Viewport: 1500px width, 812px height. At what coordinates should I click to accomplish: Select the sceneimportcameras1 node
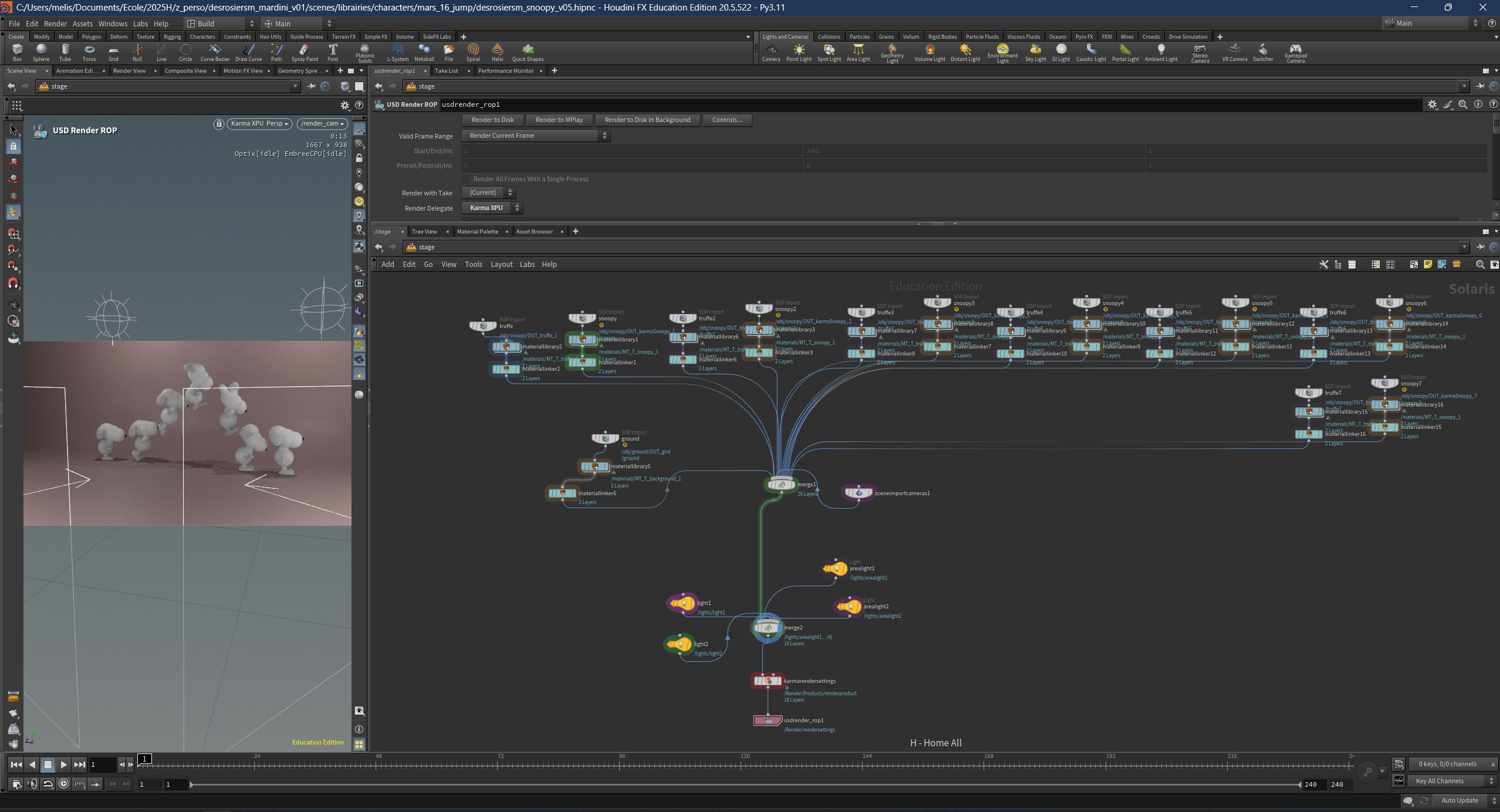(x=859, y=492)
